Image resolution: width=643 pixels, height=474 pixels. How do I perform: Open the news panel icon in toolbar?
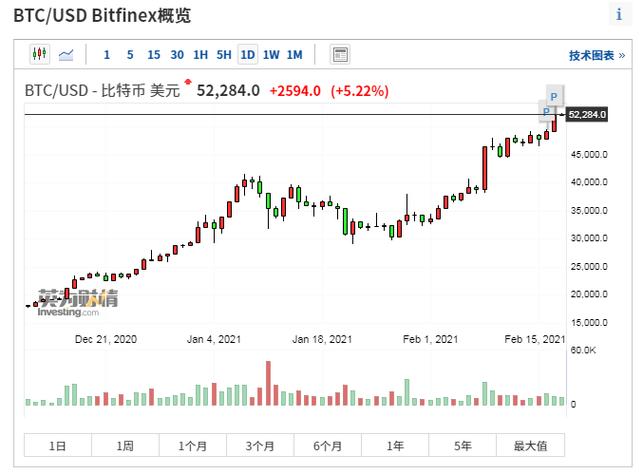(340, 55)
